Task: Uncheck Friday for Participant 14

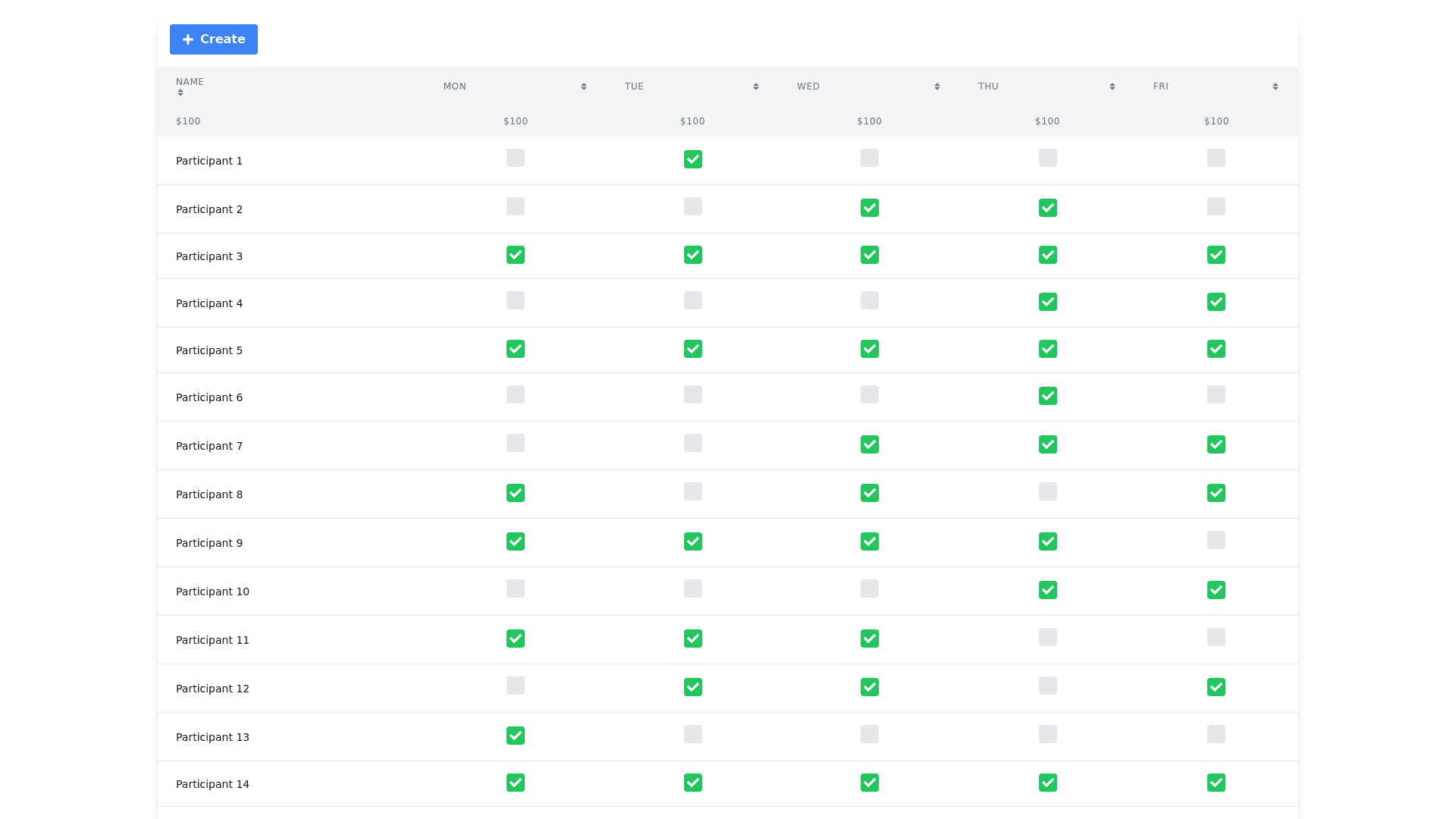Action: coord(1216,783)
